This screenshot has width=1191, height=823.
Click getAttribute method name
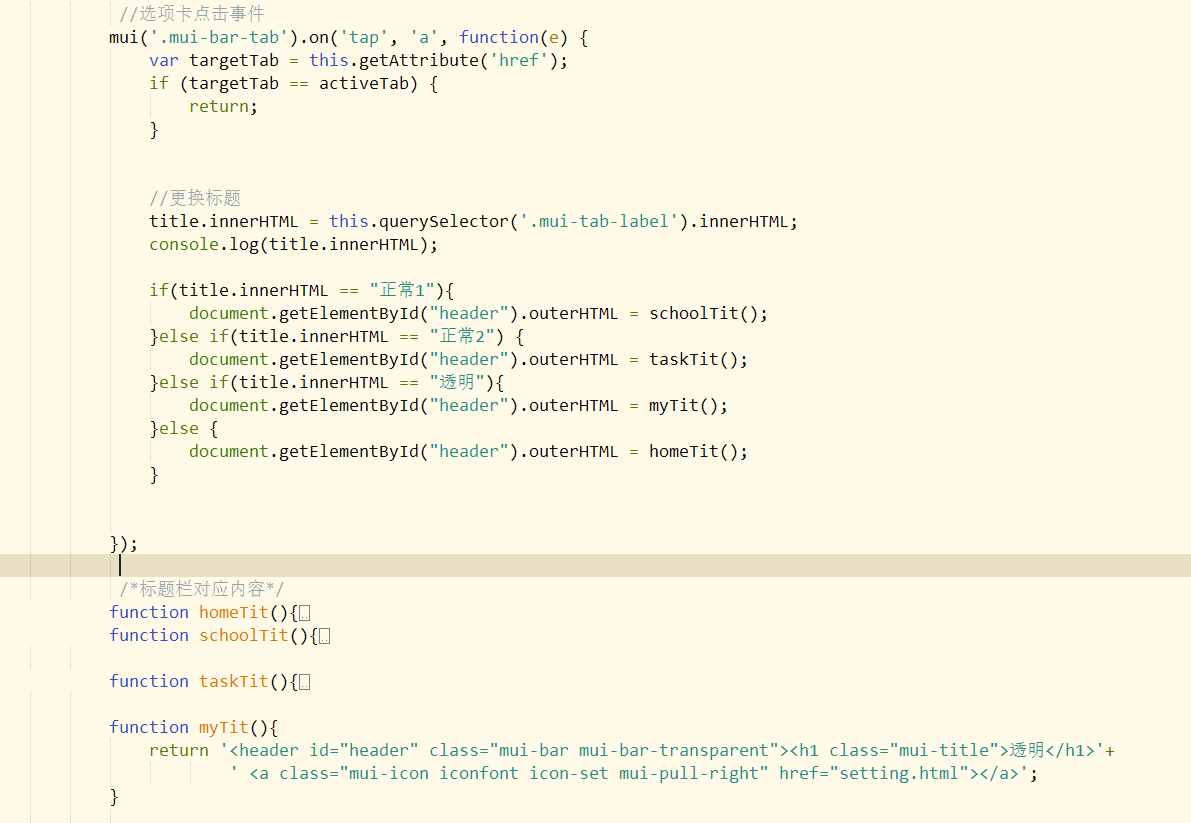click(x=419, y=60)
